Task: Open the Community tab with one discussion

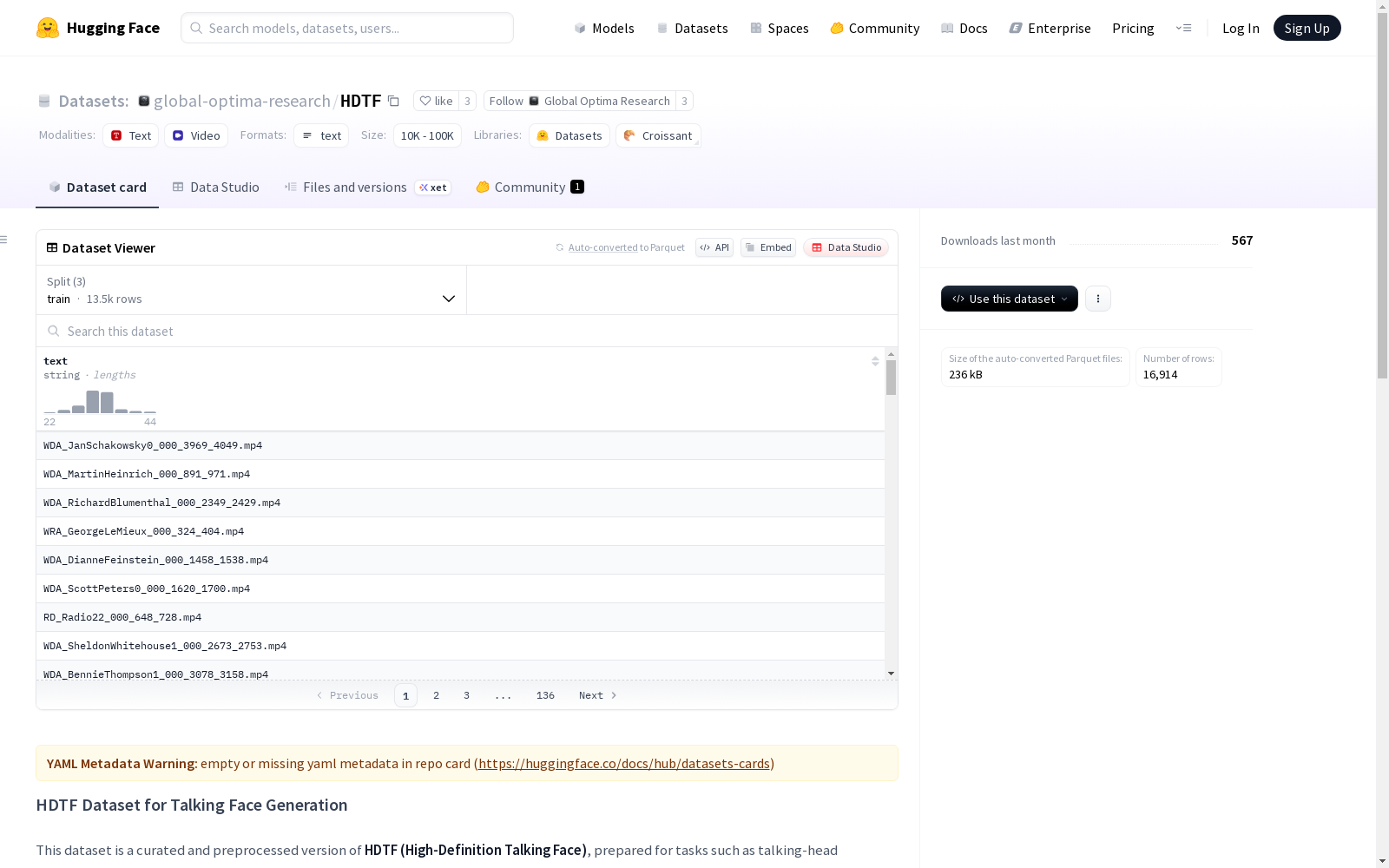Action: (530, 187)
